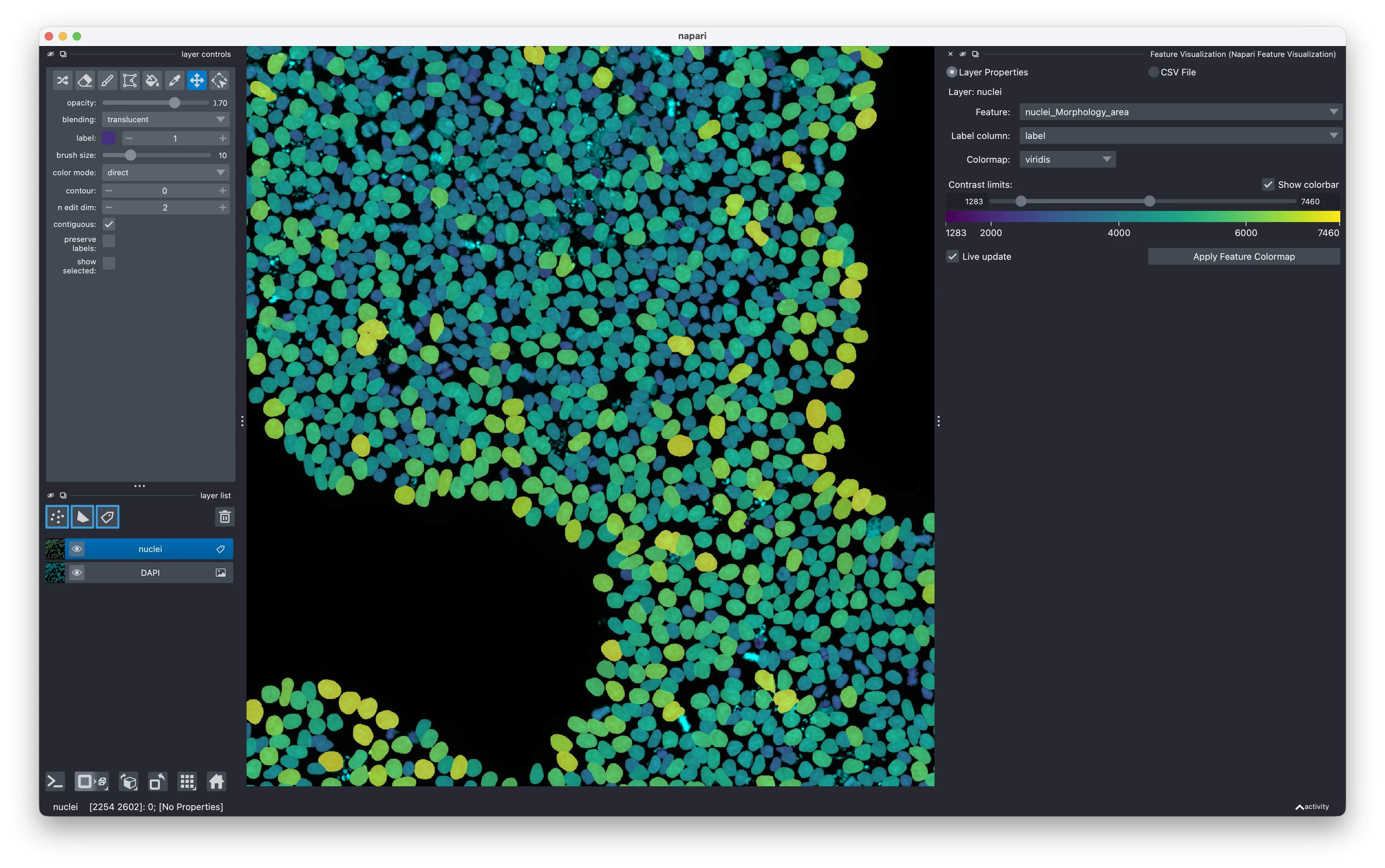This screenshot has width=1385, height=868.
Task: Click upper contrast limit slider handle
Action: coord(1149,201)
